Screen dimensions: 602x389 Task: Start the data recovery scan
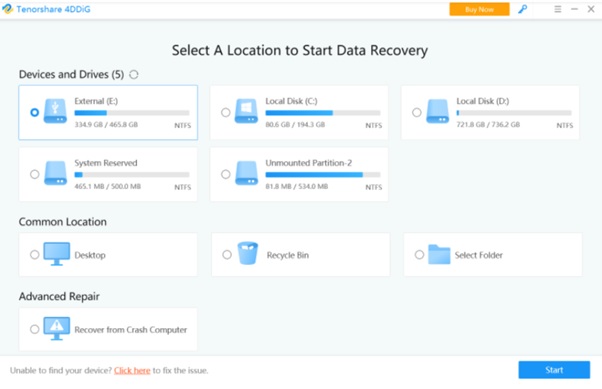click(x=554, y=370)
